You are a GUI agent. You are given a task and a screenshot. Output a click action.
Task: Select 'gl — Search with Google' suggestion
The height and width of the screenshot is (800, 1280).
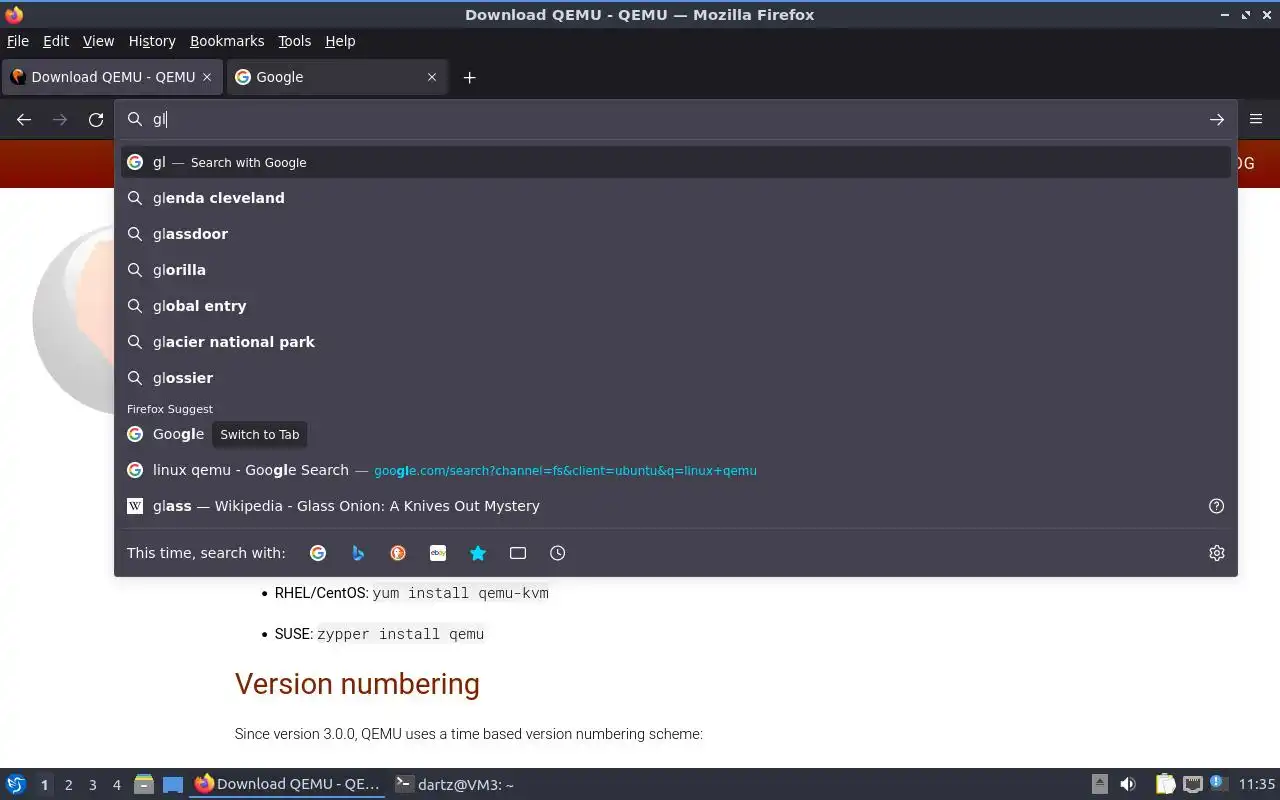[x=676, y=162]
